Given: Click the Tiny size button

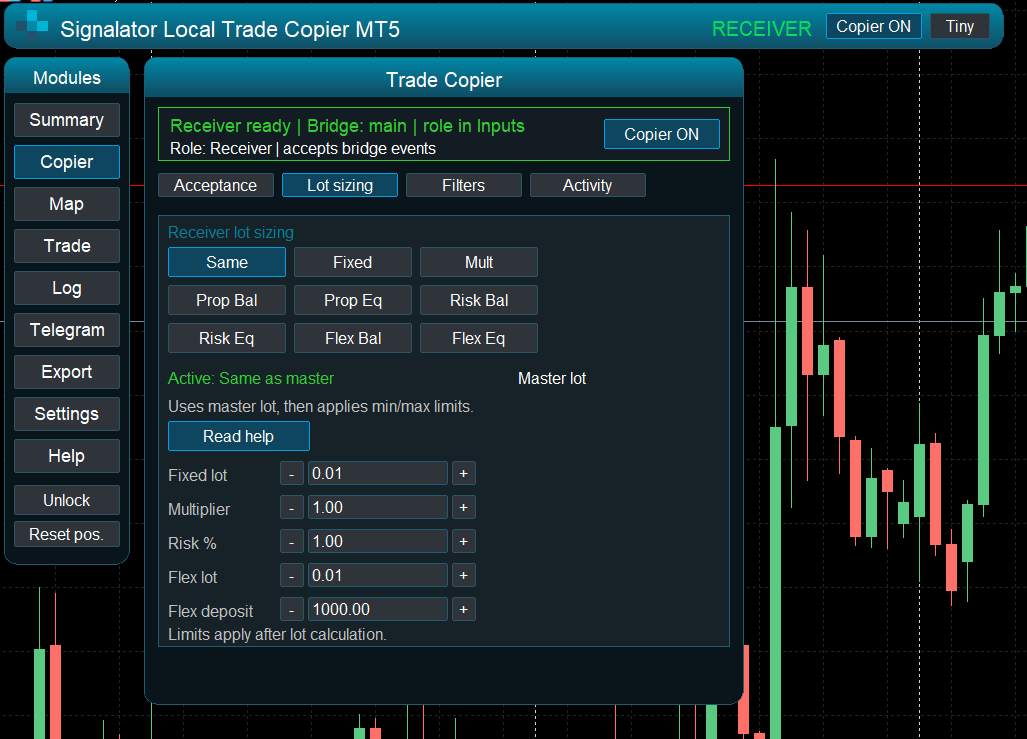Looking at the screenshot, I should [x=960, y=26].
